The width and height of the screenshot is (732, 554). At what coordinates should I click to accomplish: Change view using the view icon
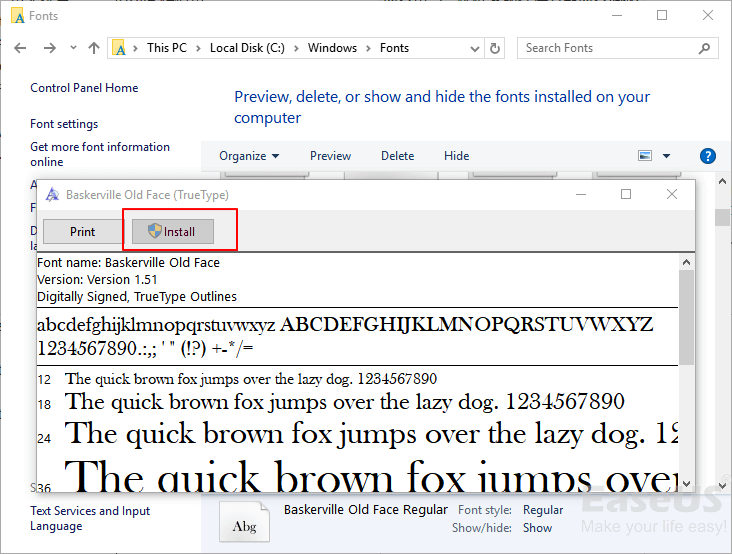coord(645,156)
